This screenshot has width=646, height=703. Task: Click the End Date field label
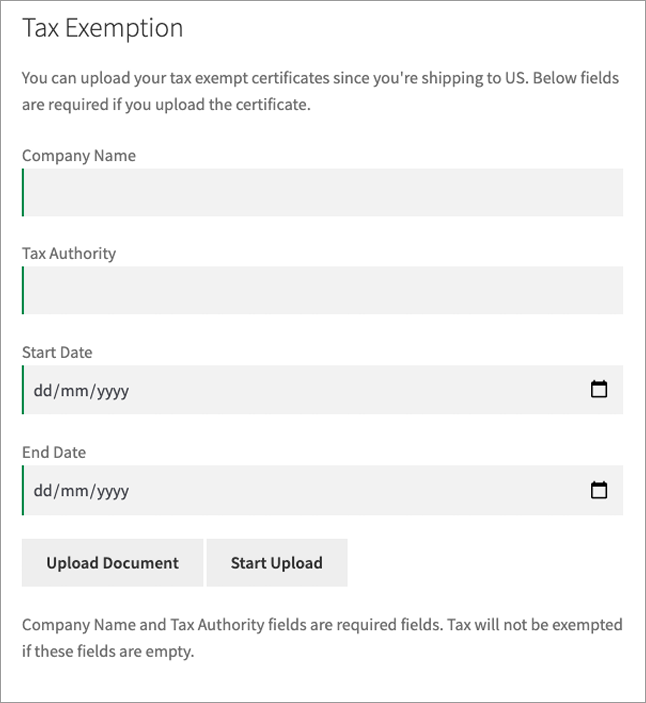pos(54,452)
